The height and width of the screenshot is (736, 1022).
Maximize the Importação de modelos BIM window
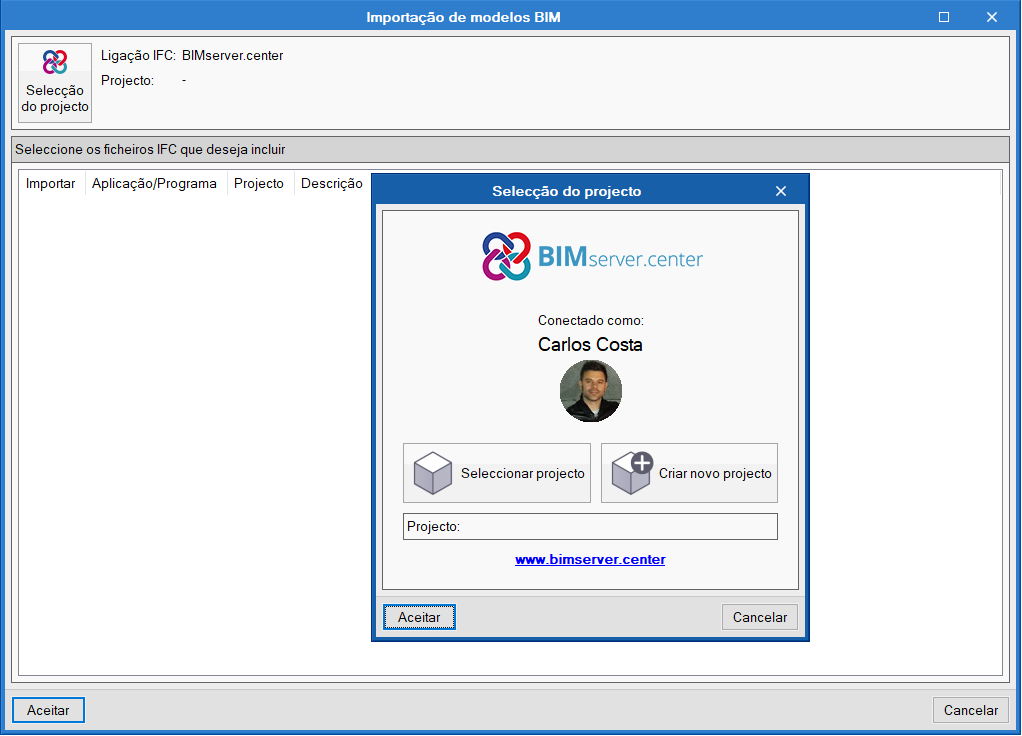[944, 17]
